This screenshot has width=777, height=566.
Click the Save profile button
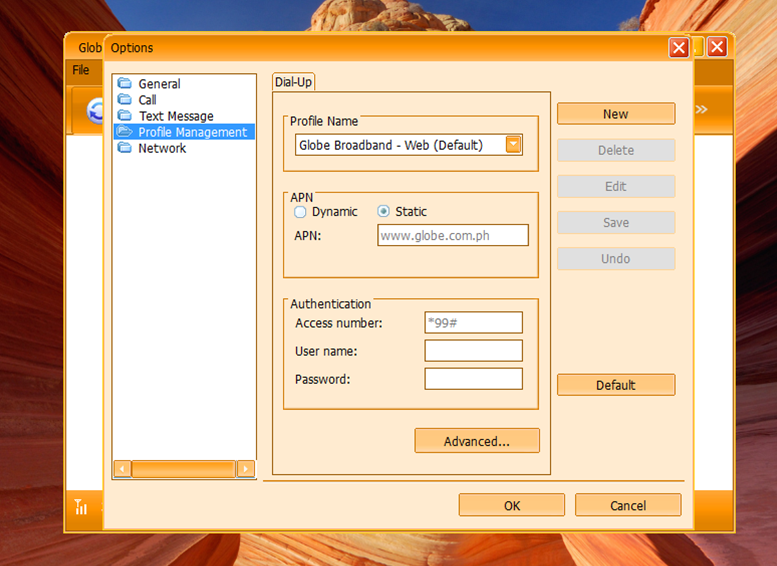coord(616,223)
